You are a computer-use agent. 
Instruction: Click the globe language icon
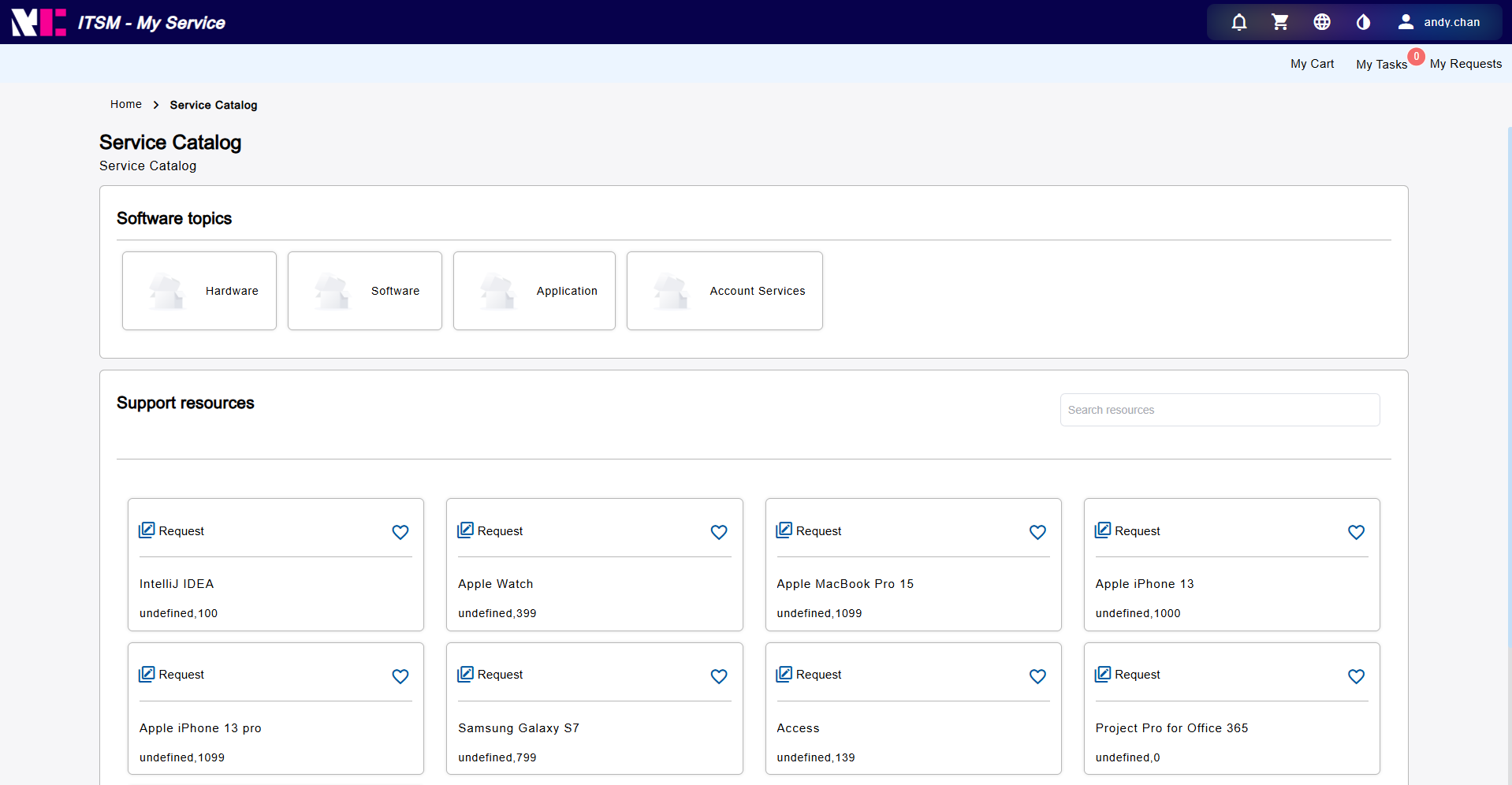[1322, 22]
